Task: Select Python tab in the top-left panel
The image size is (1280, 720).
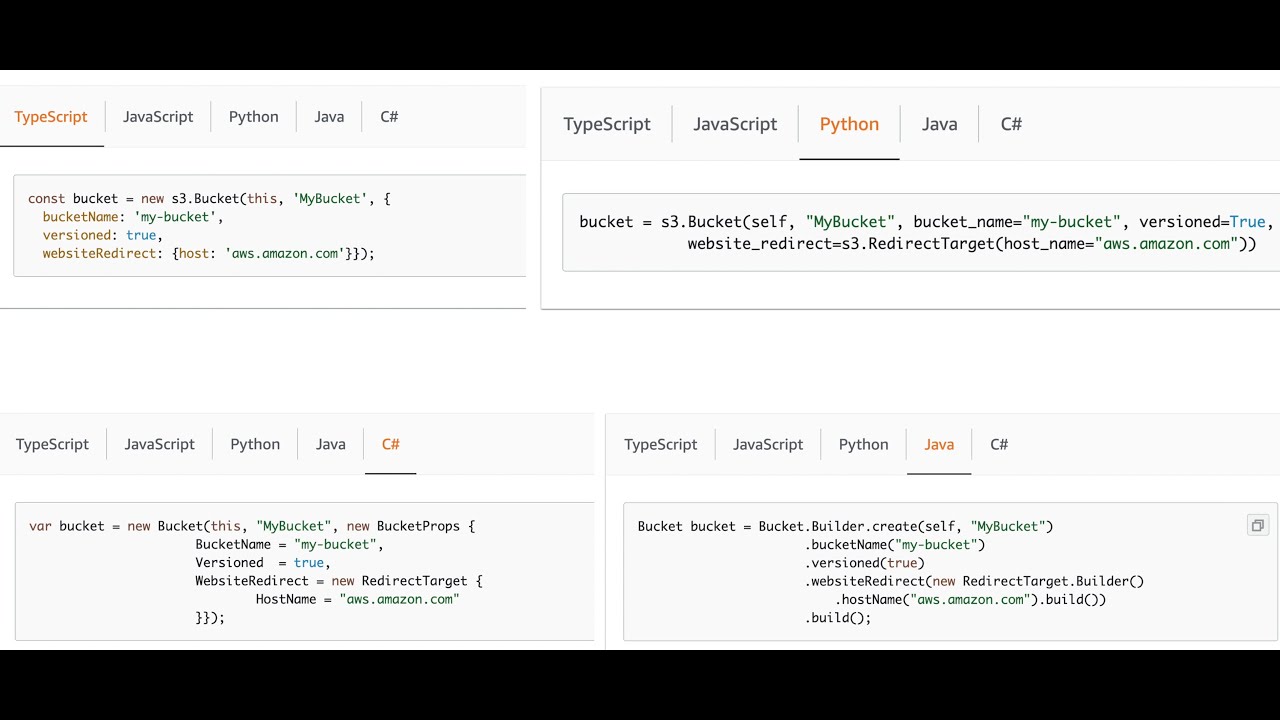Action: tap(254, 117)
